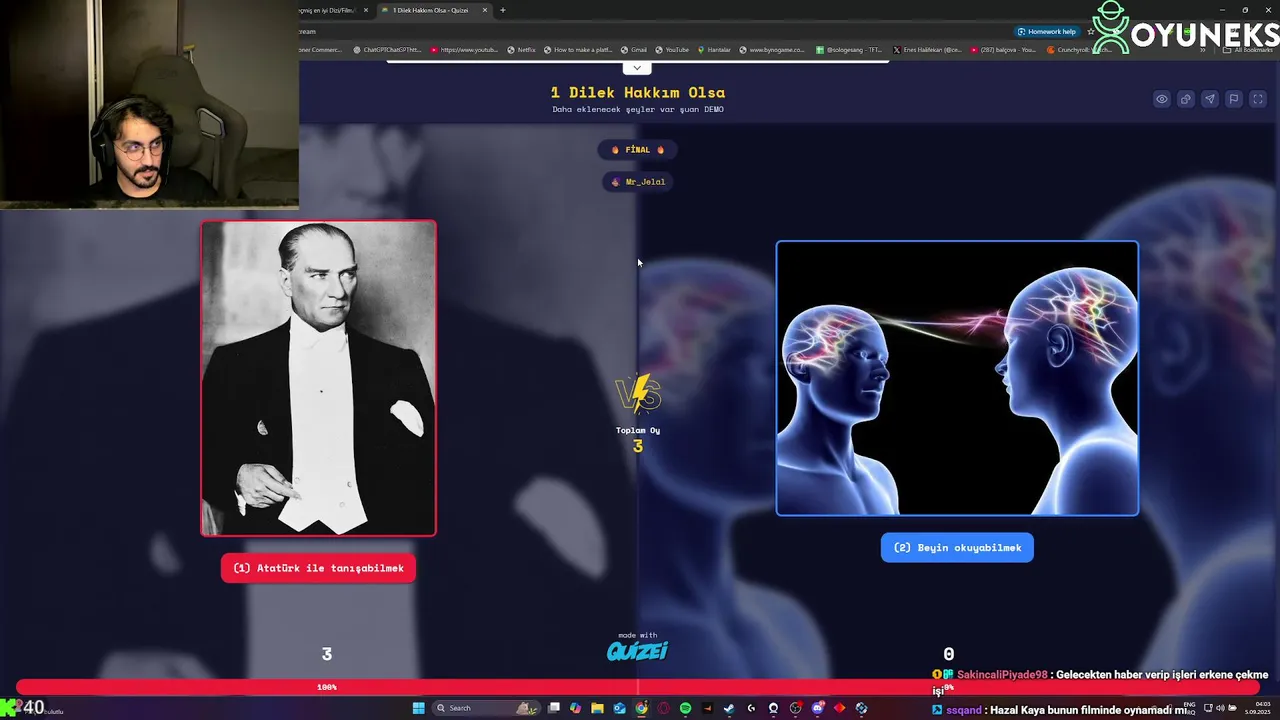Click the dice shuffle icon in quiz toolbar
The height and width of the screenshot is (720, 1280).
tap(1185, 99)
